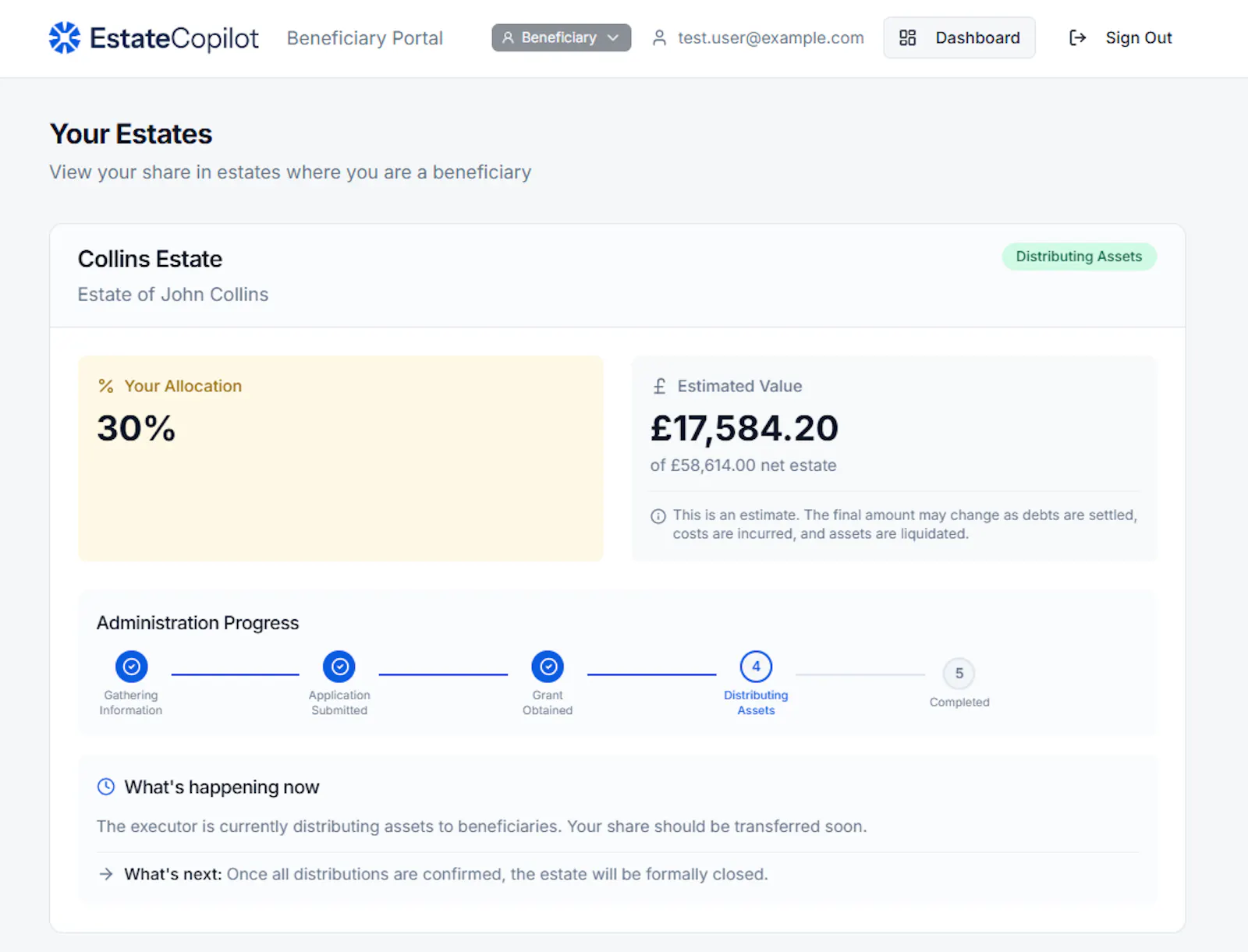
Task: Click the £17,584.20 estimated value
Action: (x=744, y=428)
